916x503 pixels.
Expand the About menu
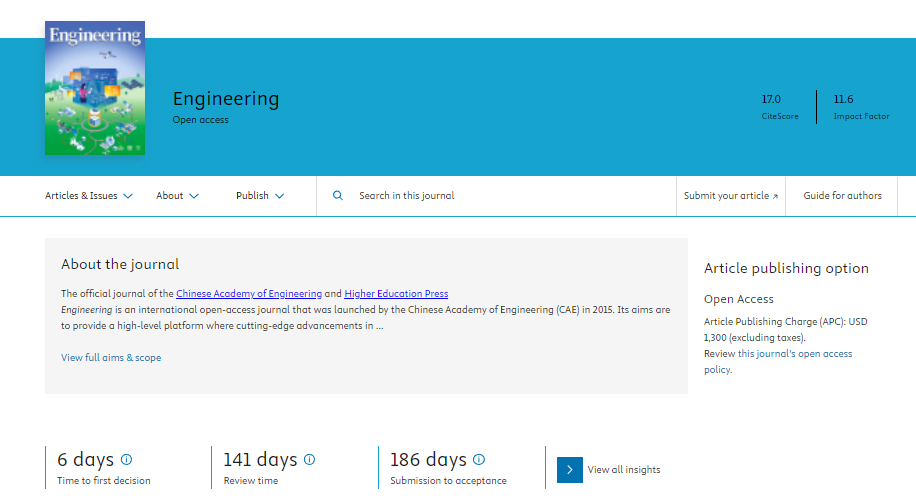(x=177, y=196)
